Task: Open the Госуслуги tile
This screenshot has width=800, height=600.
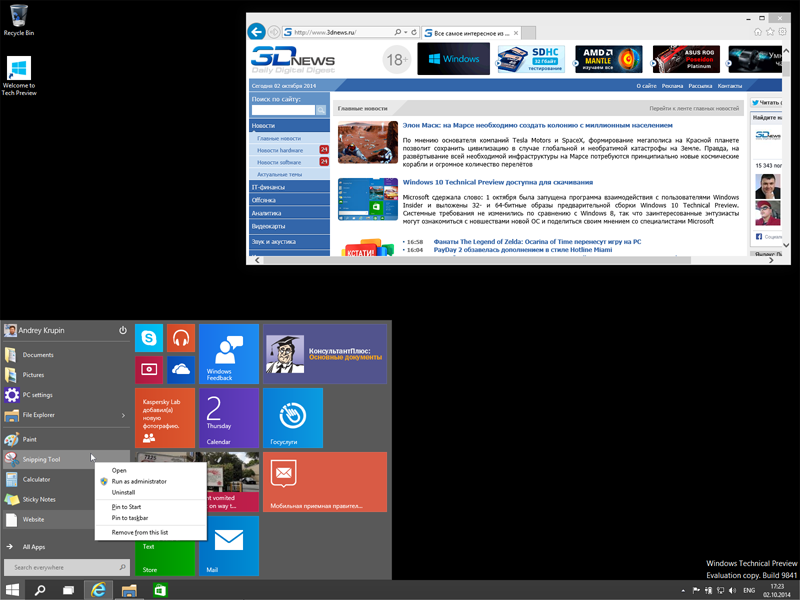Action: point(293,418)
